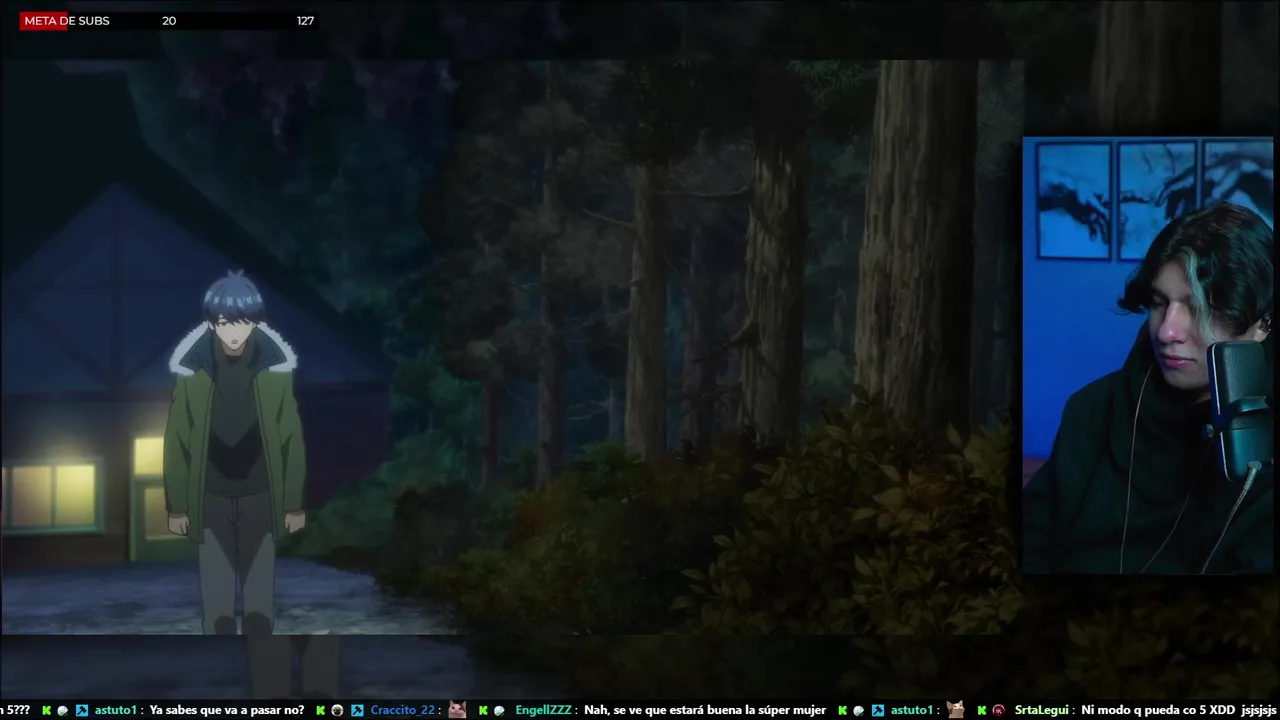
Task: Click the message 'Ni modo q pueda co 5 XDD'
Action: click(1157, 710)
